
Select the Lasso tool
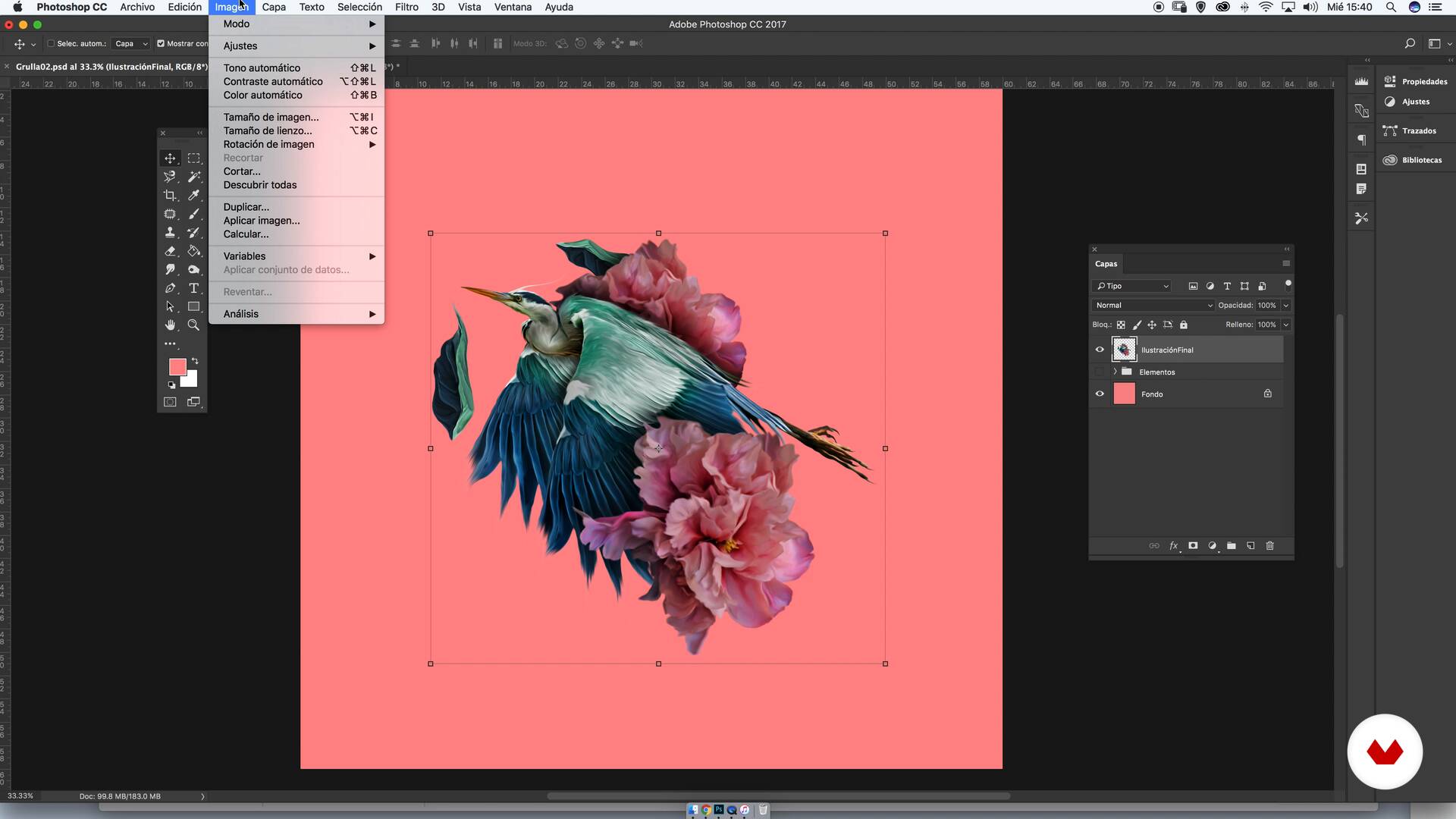pos(170,177)
